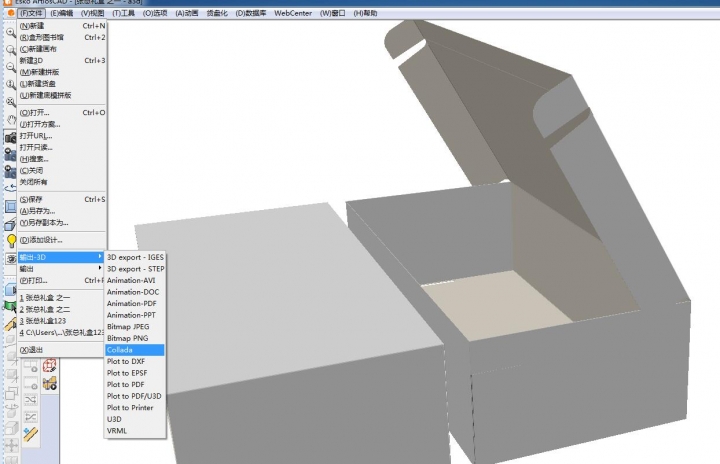
Task: Choose Plot to PDF/U3D option
Action: pos(134,396)
